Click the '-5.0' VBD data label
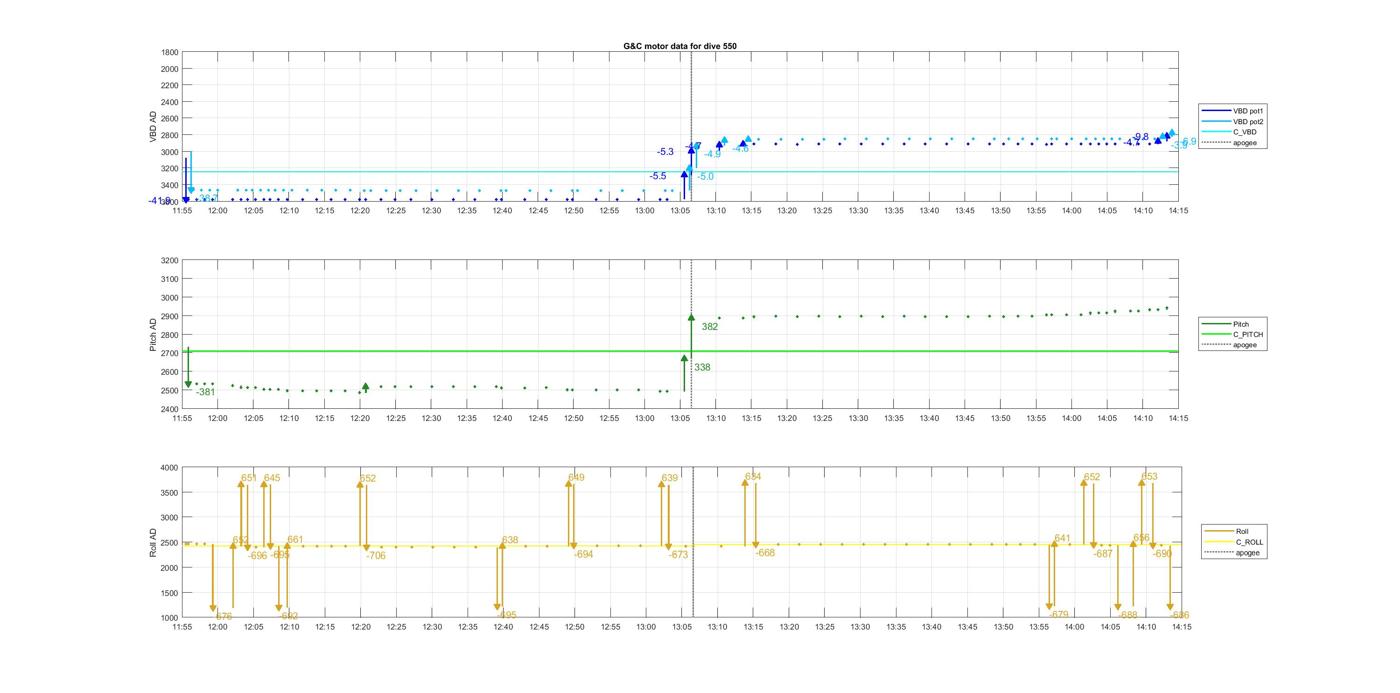The image size is (1400, 693). tap(705, 177)
